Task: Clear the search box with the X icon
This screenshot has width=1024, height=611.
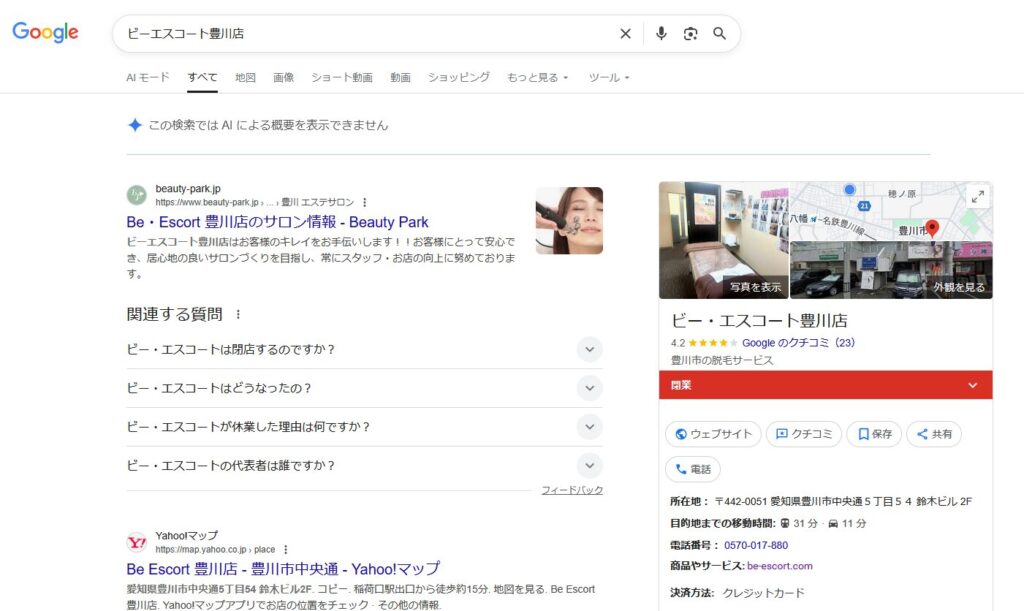Action: (625, 34)
